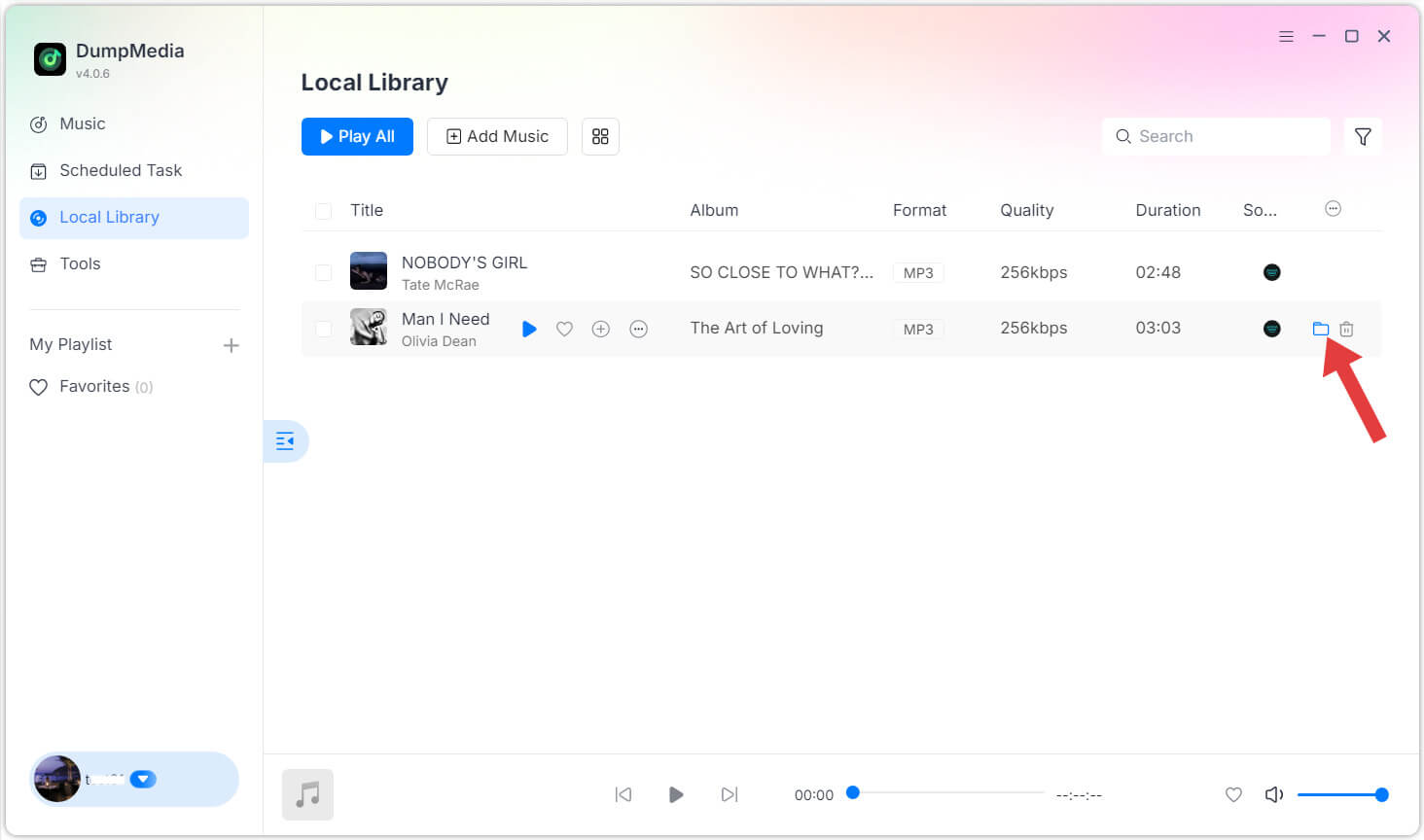The height and width of the screenshot is (840, 1424).
Task: Select the checkbox for Man I Need
Action: coord(323,328)
